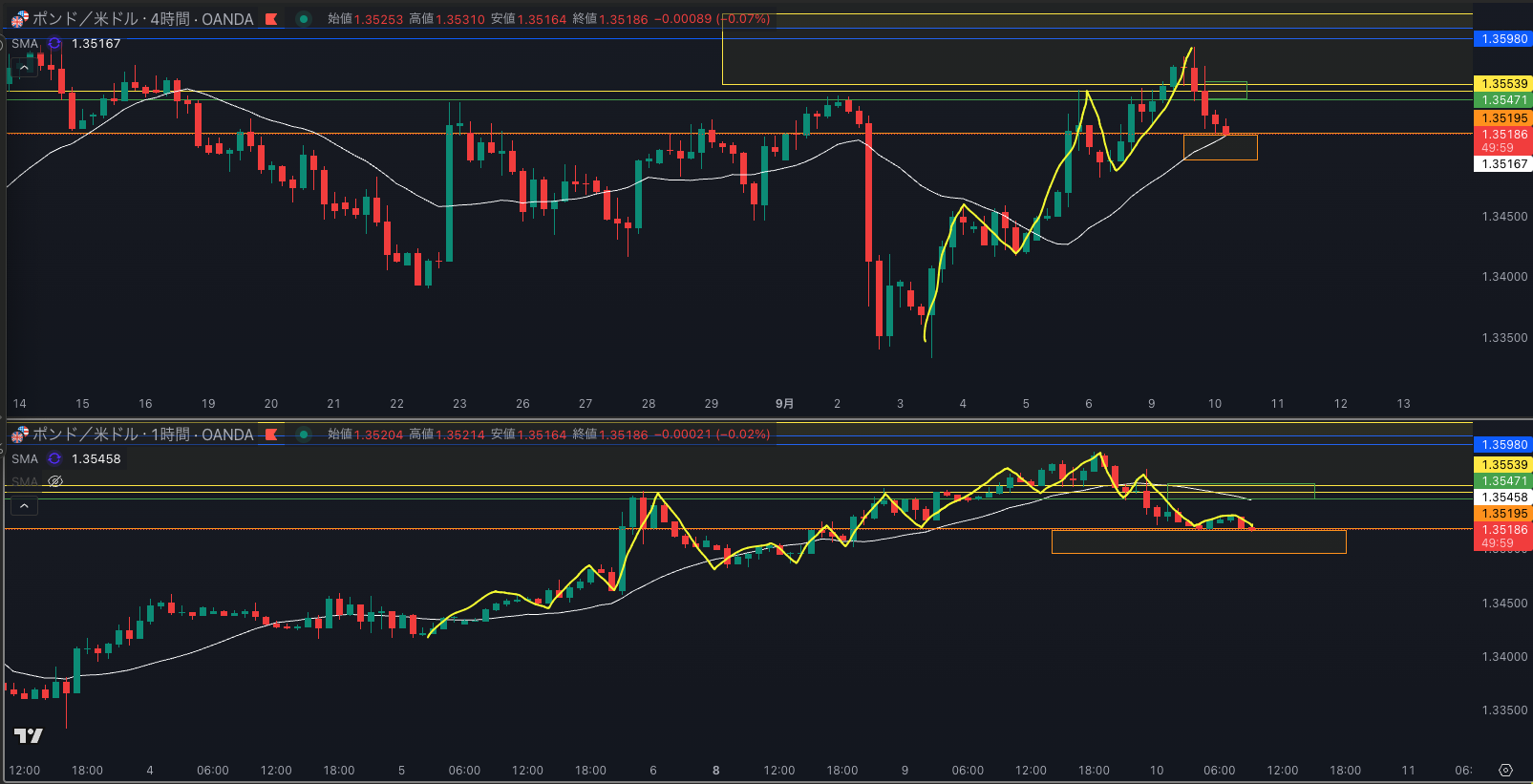Click the 4-hour chart change value −0.00089
Viewport: 1533px width, 784px height.
click(683, 19)
